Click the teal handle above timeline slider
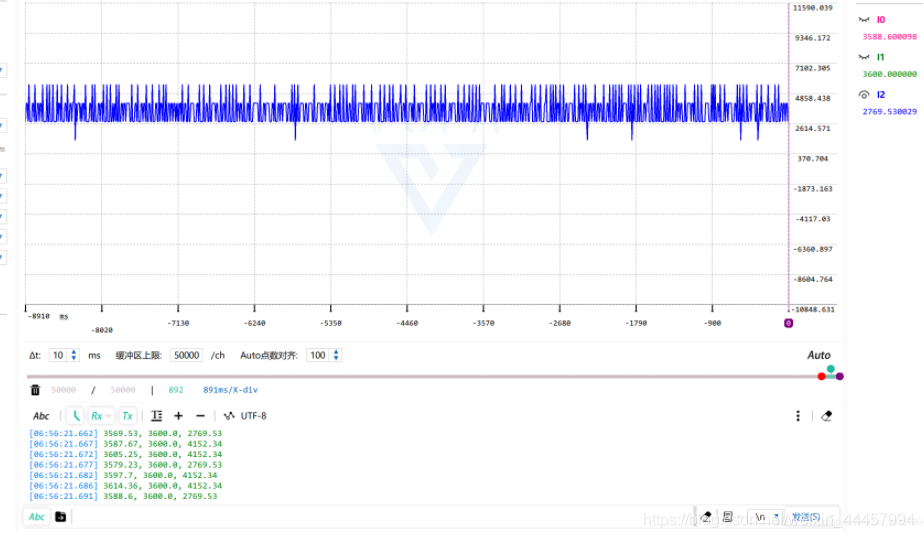924x538 pixels. 830,369
